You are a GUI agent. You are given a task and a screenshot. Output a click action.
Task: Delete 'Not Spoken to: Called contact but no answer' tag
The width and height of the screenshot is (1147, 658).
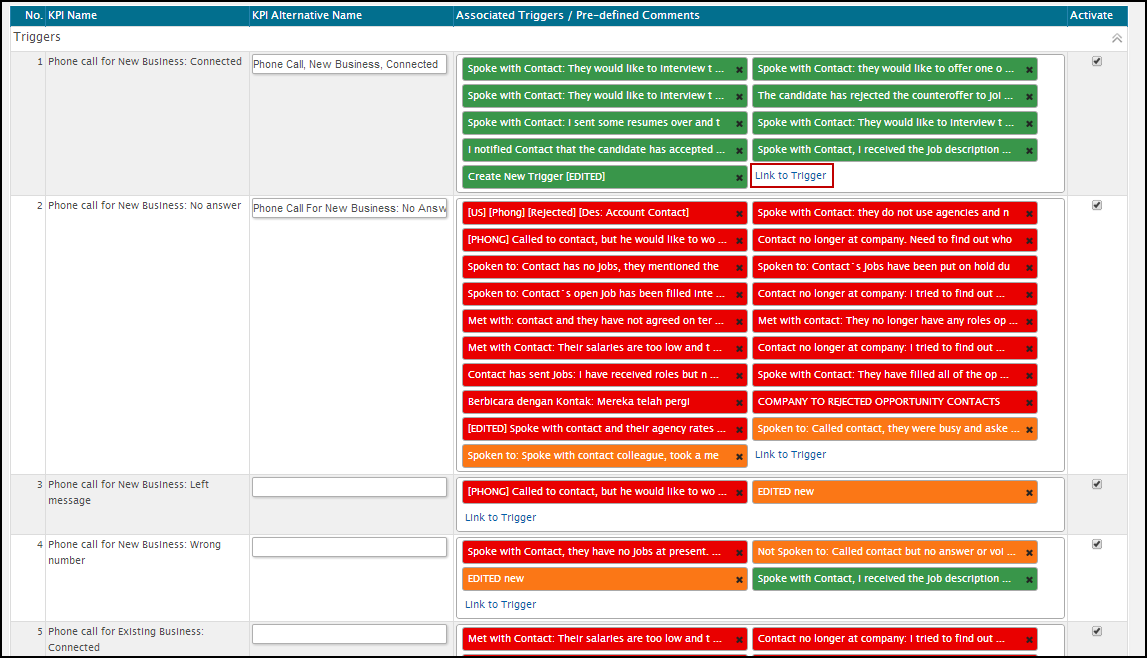(1029, 553)
